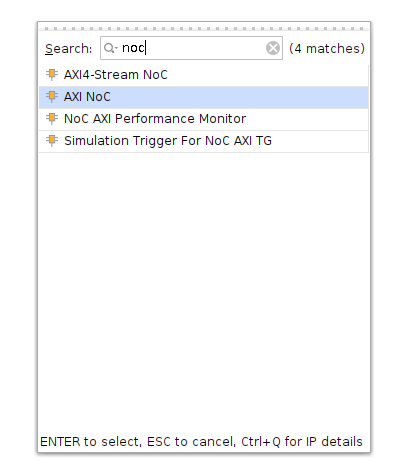Screen dimensions: 399x462
Task: Choose NoC AXI Performance Monitor from results
Action: 204,119
